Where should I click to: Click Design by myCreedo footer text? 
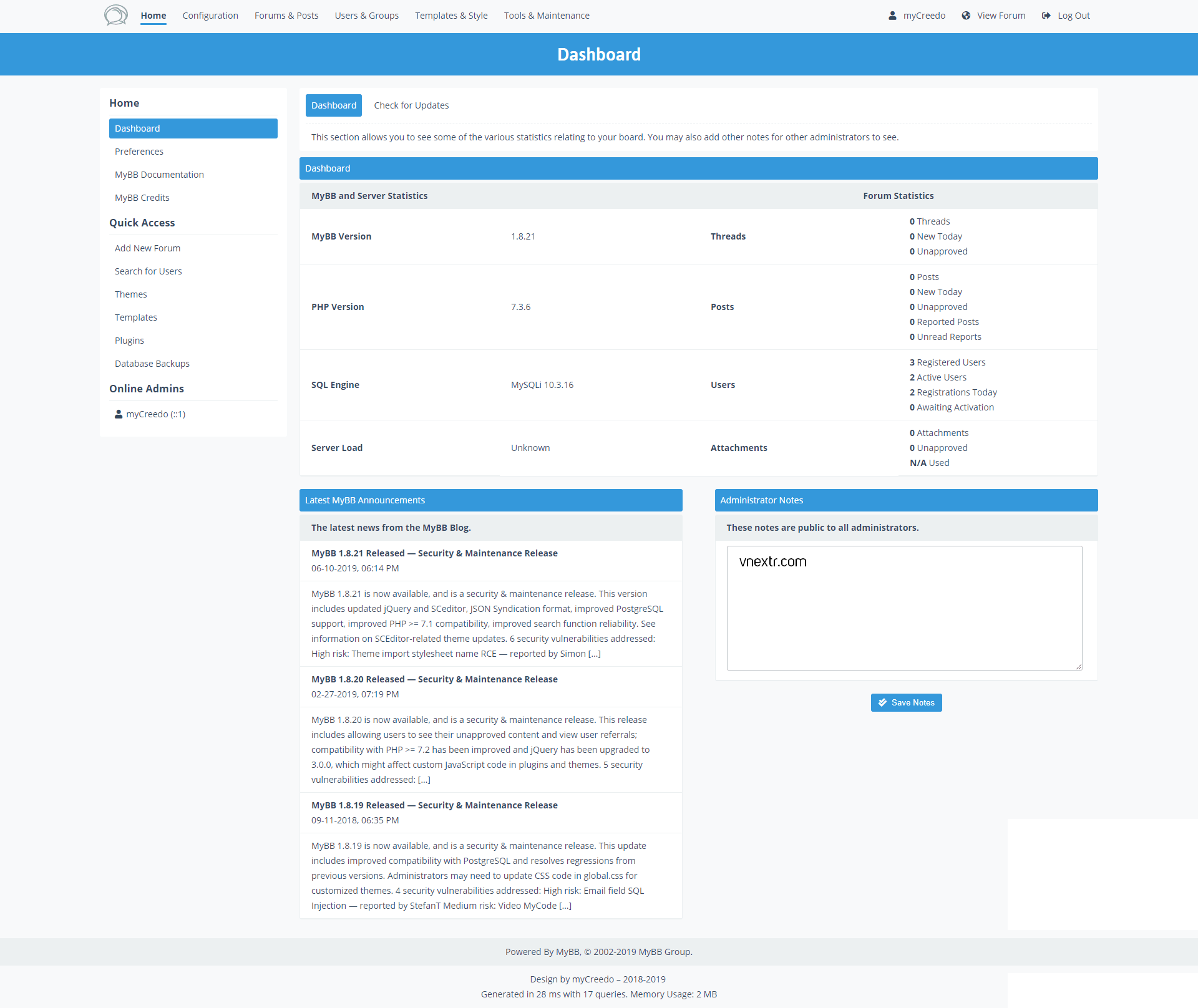pyautogui.click(x=598, y=979)
